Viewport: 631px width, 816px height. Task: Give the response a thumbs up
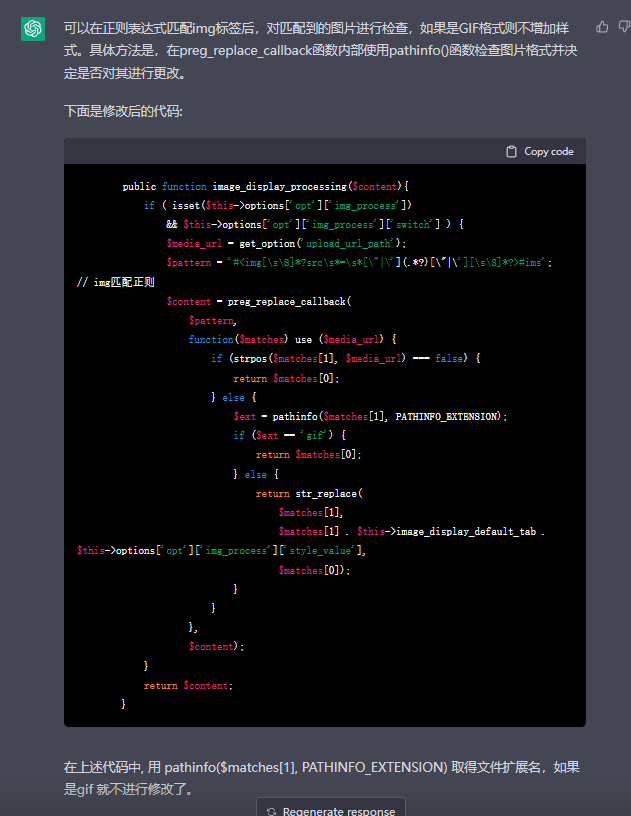[601, 27]
